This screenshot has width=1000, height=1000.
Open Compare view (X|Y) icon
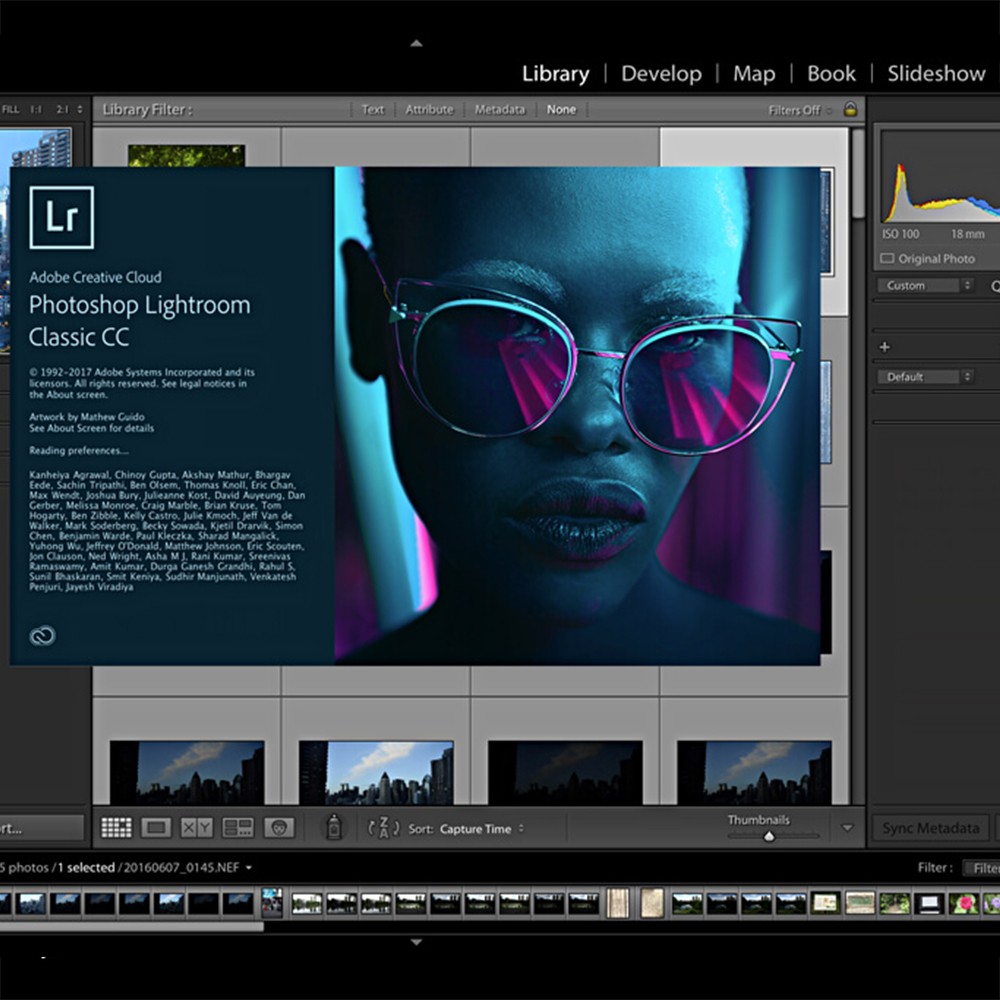(196, 828)
